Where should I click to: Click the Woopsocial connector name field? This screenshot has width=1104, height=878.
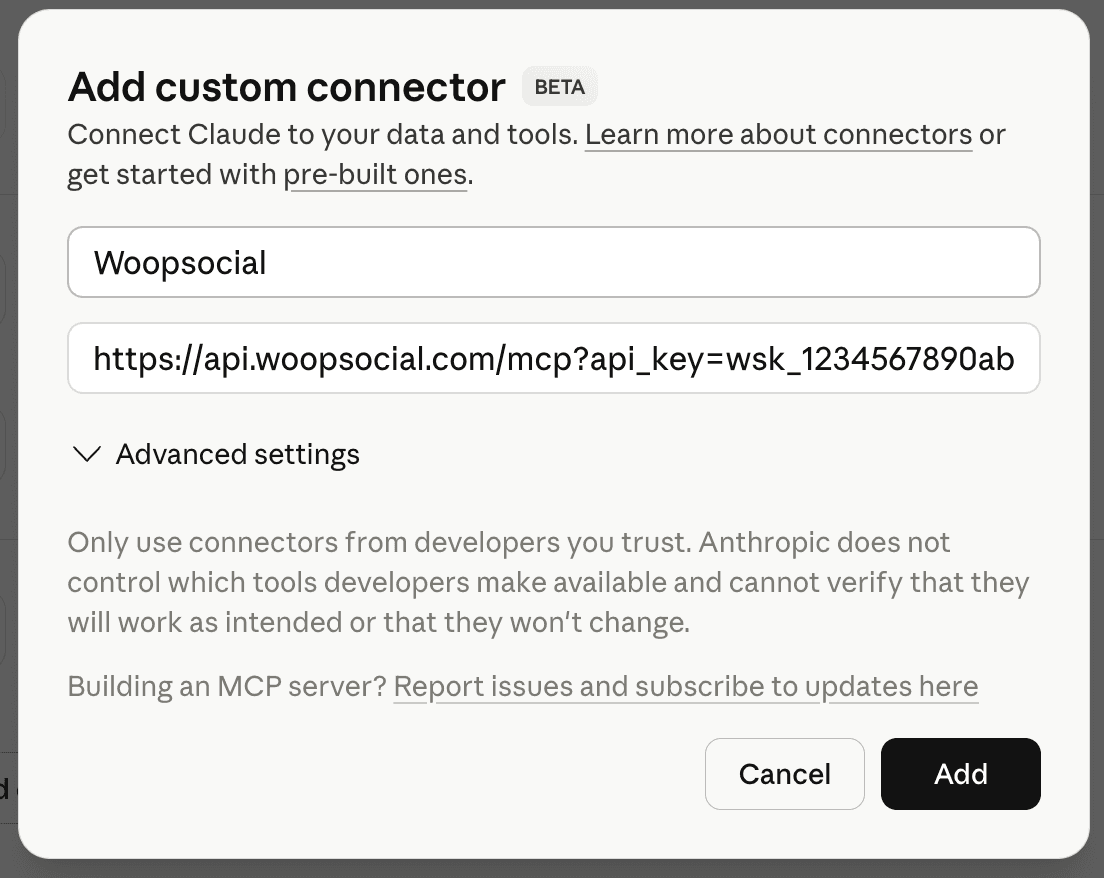553,262
